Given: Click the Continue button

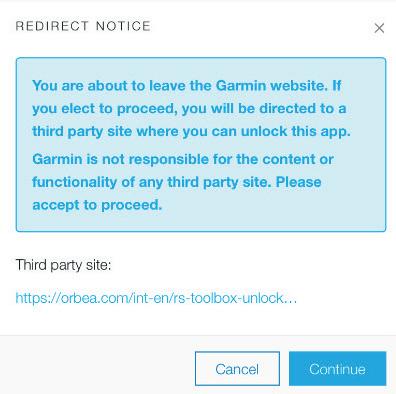Looking at the screenshot, I should coord(337,369).
